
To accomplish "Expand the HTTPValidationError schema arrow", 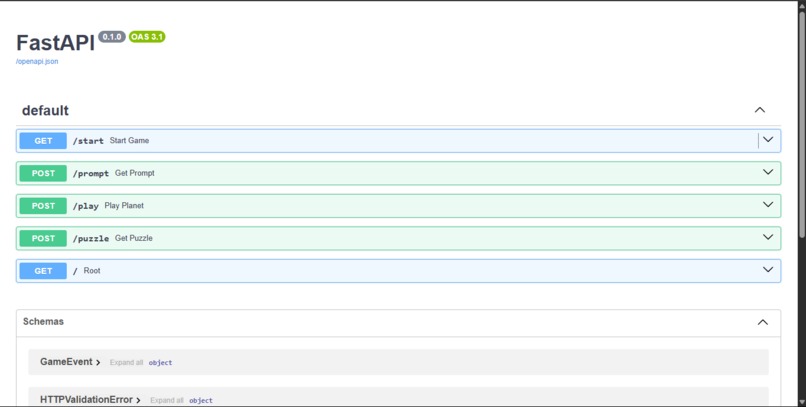I will [x=138, y=400].
